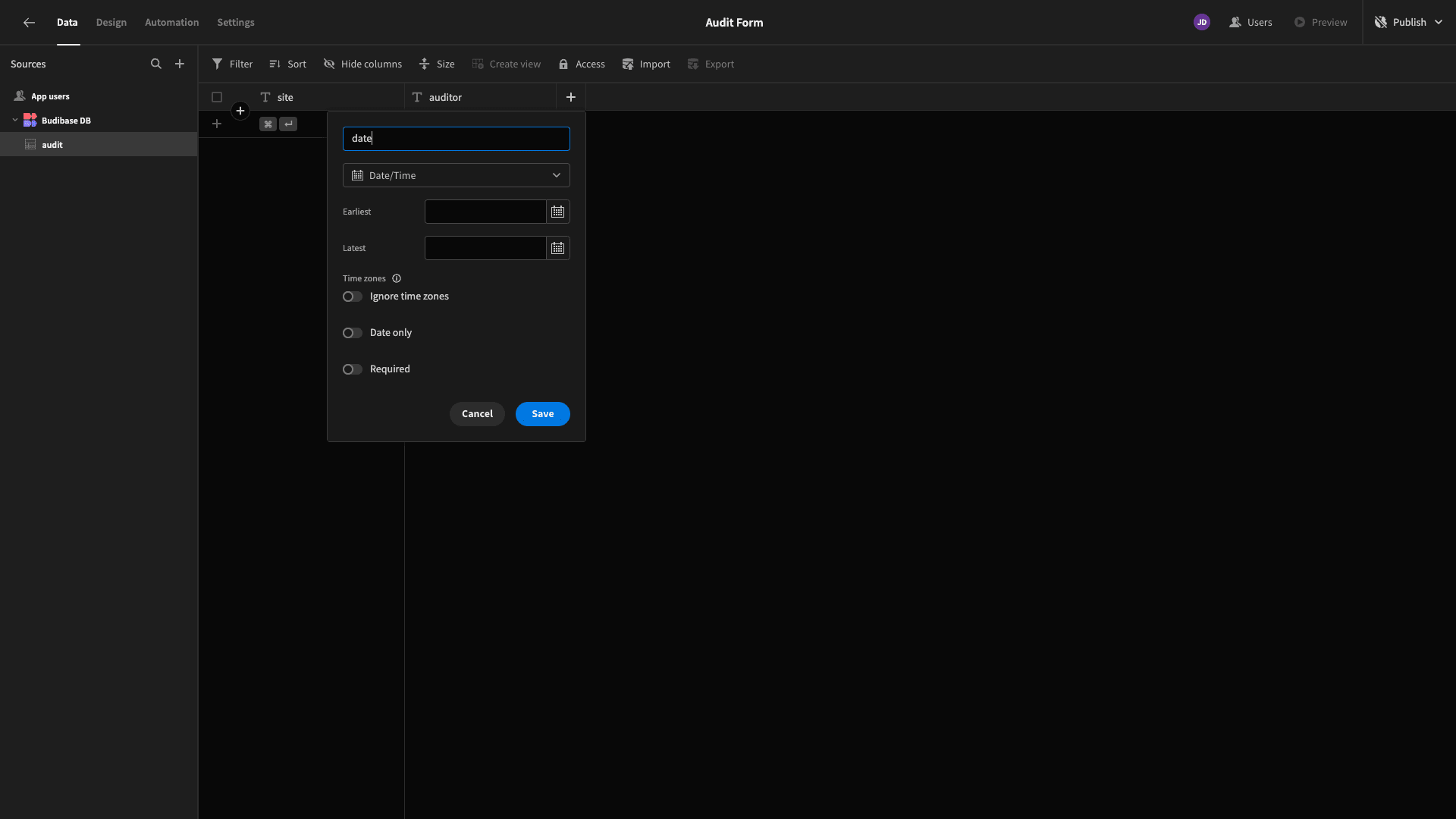
Task: Click the back arrow icon
Action: (x=29, y=23)
